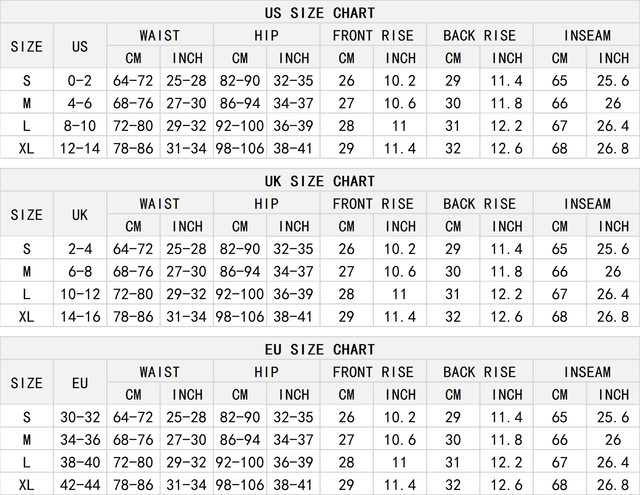This screenshot has height=495, width=640.
Task: Select the EU column header cell
Action: [80, 383]
